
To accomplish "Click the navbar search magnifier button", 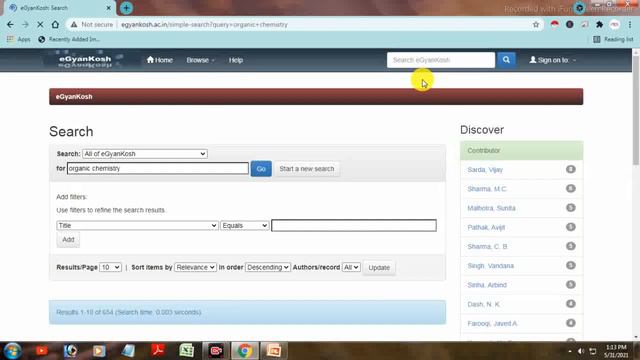I will coord(506,60).
